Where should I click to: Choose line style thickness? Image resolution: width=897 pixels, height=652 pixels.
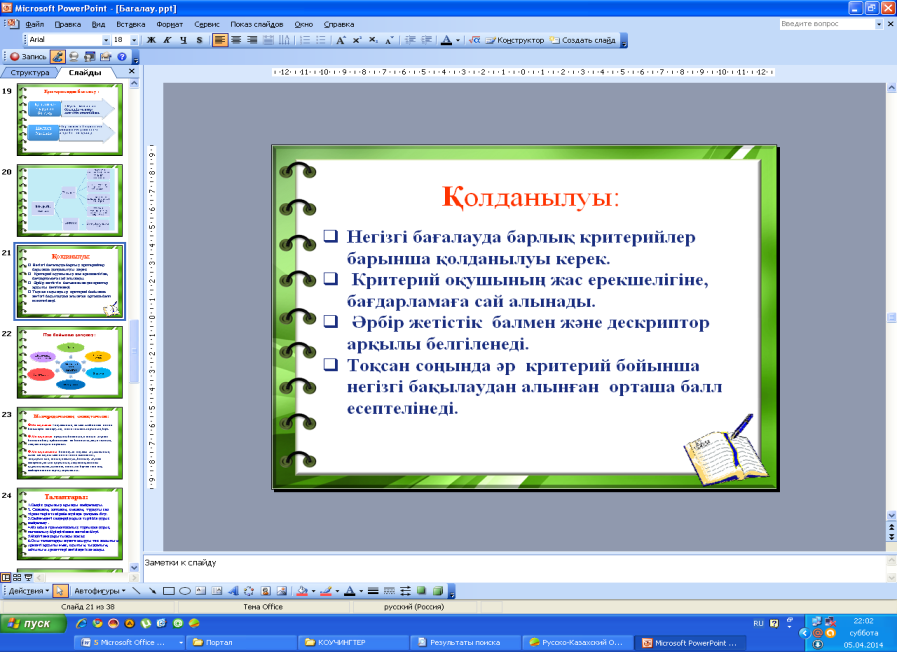pyautogui.click(x=373, y=591)
